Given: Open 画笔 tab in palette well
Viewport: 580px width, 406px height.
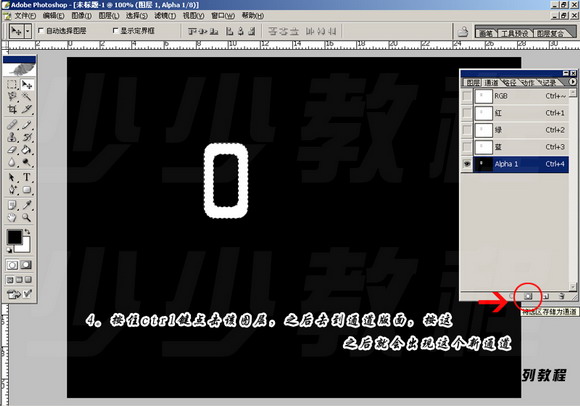Looking at the screenshot, I should (486, 33).
